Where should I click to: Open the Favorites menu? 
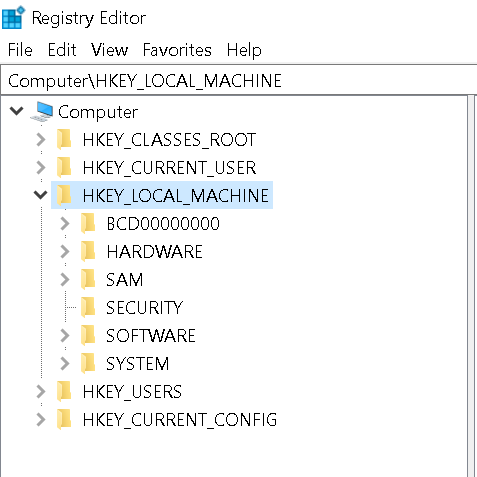(x=177, y=50)
